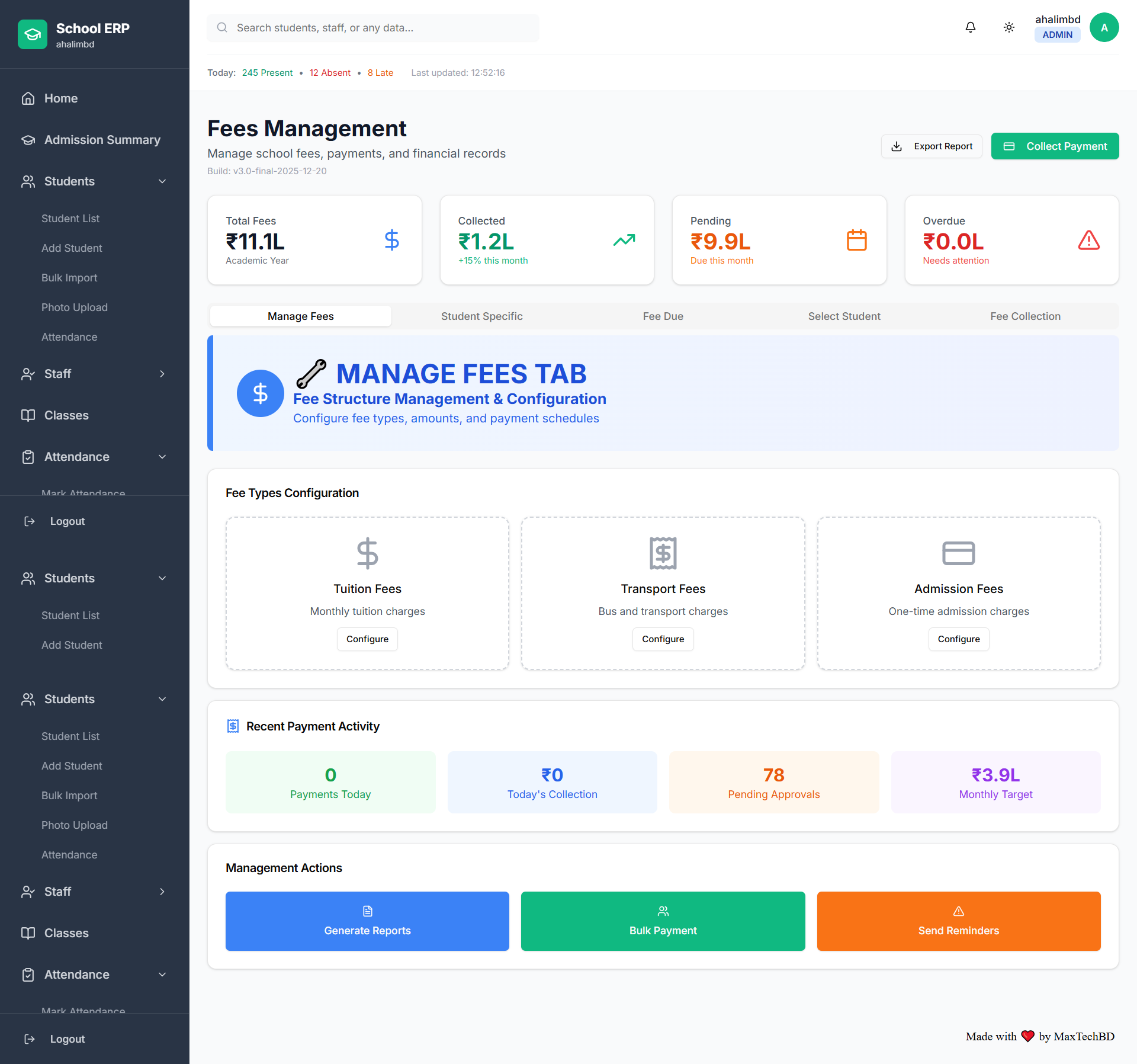Configure Transport Fees
Screen dimensions: 1137x1064
click(663, 639)
